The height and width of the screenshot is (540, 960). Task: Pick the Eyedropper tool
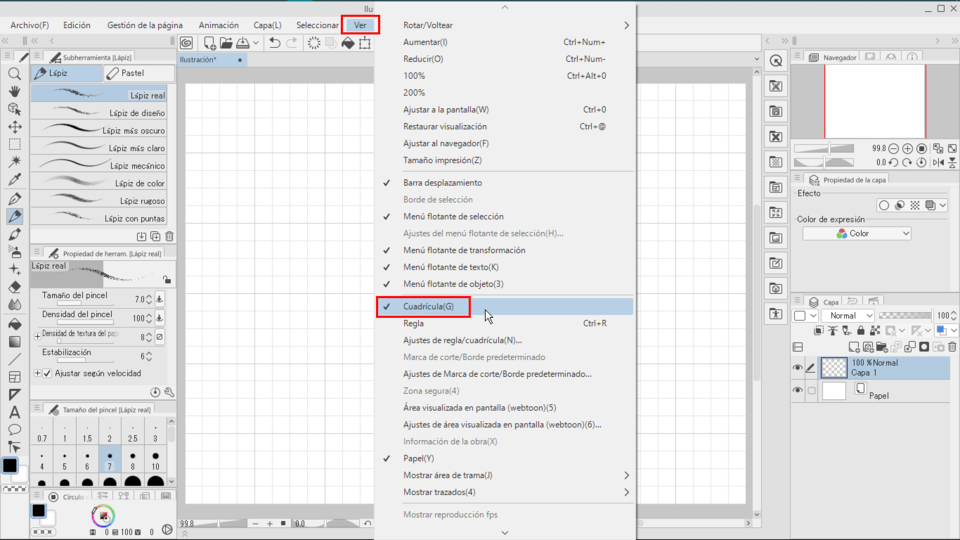tap(15, 180)
